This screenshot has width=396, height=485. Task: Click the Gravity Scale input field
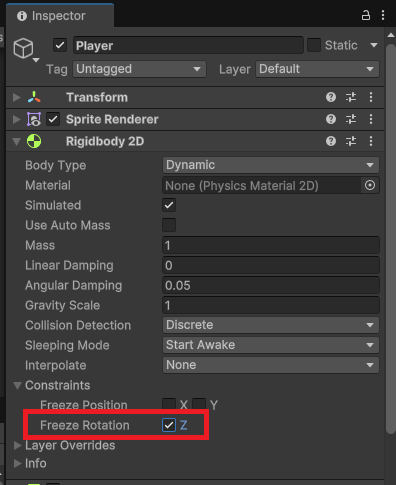click(271, 305)
